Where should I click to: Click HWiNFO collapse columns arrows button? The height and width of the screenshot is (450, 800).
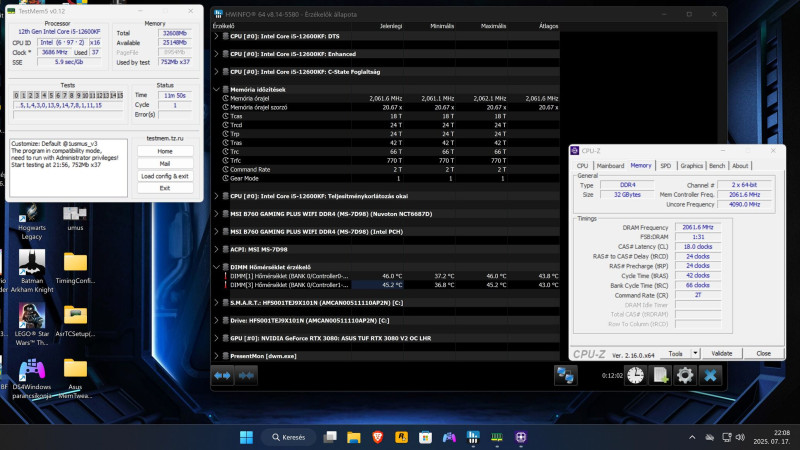(x=246, y=376)
